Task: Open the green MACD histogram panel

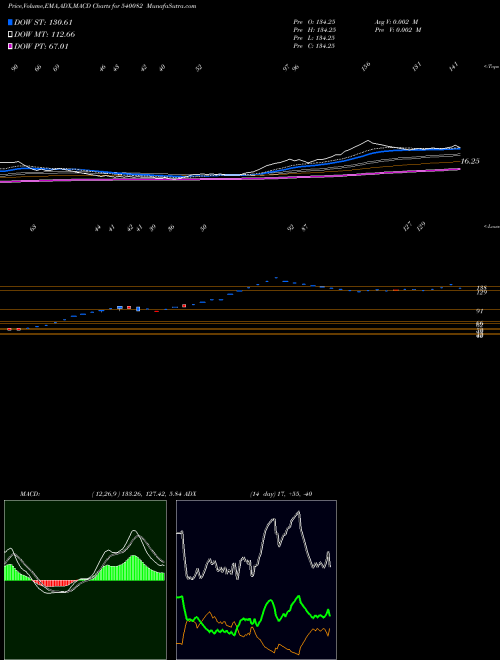Action: click(85, 580)
